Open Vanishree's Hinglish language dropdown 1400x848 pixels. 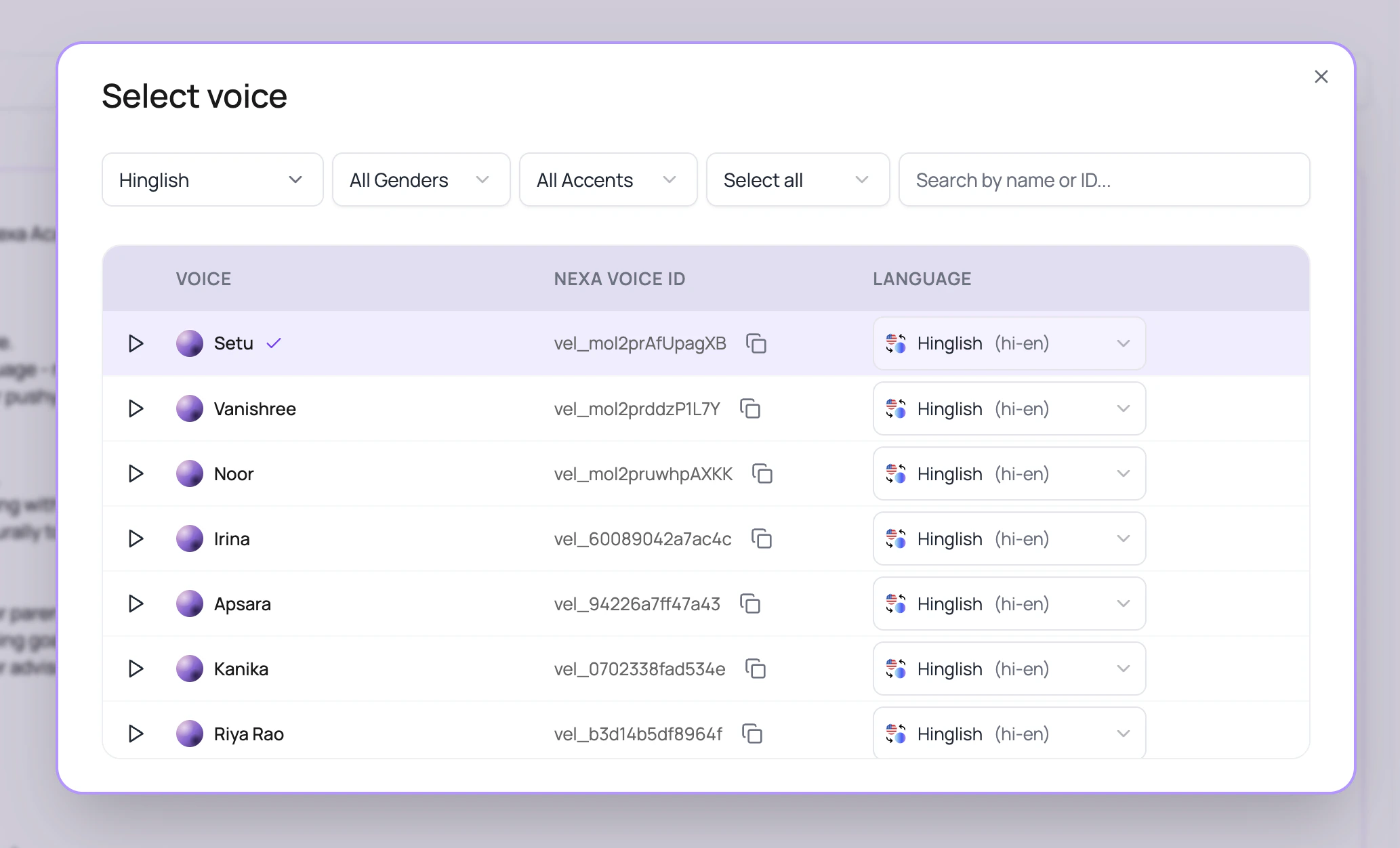[x=1010, y=408]
